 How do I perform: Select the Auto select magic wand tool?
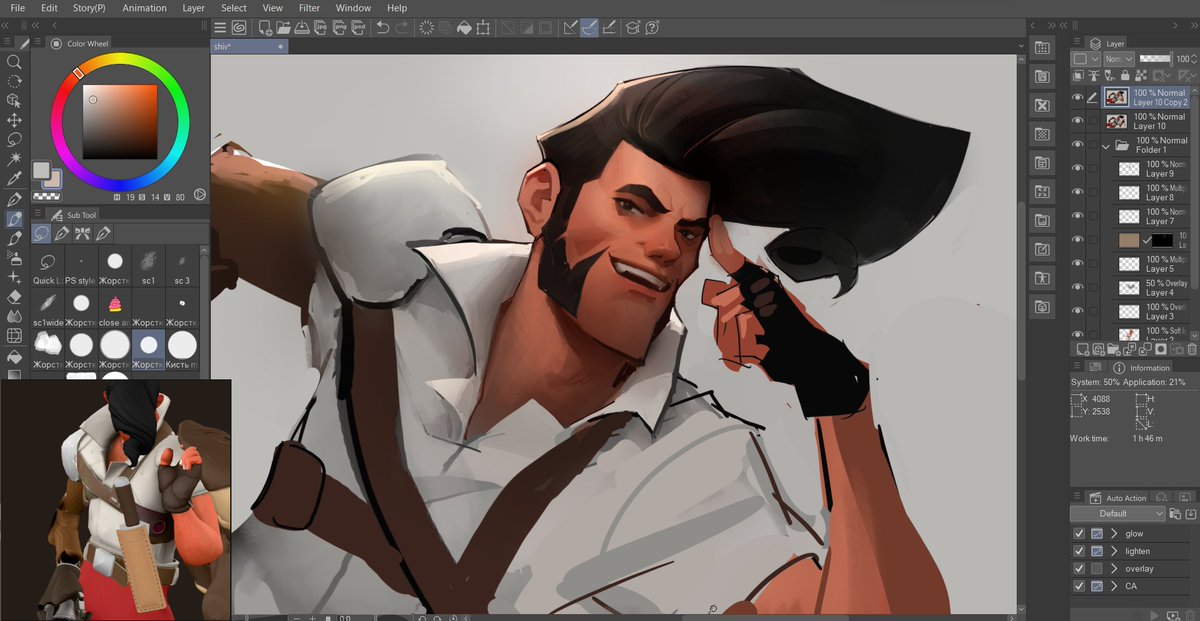coord(14,159)
